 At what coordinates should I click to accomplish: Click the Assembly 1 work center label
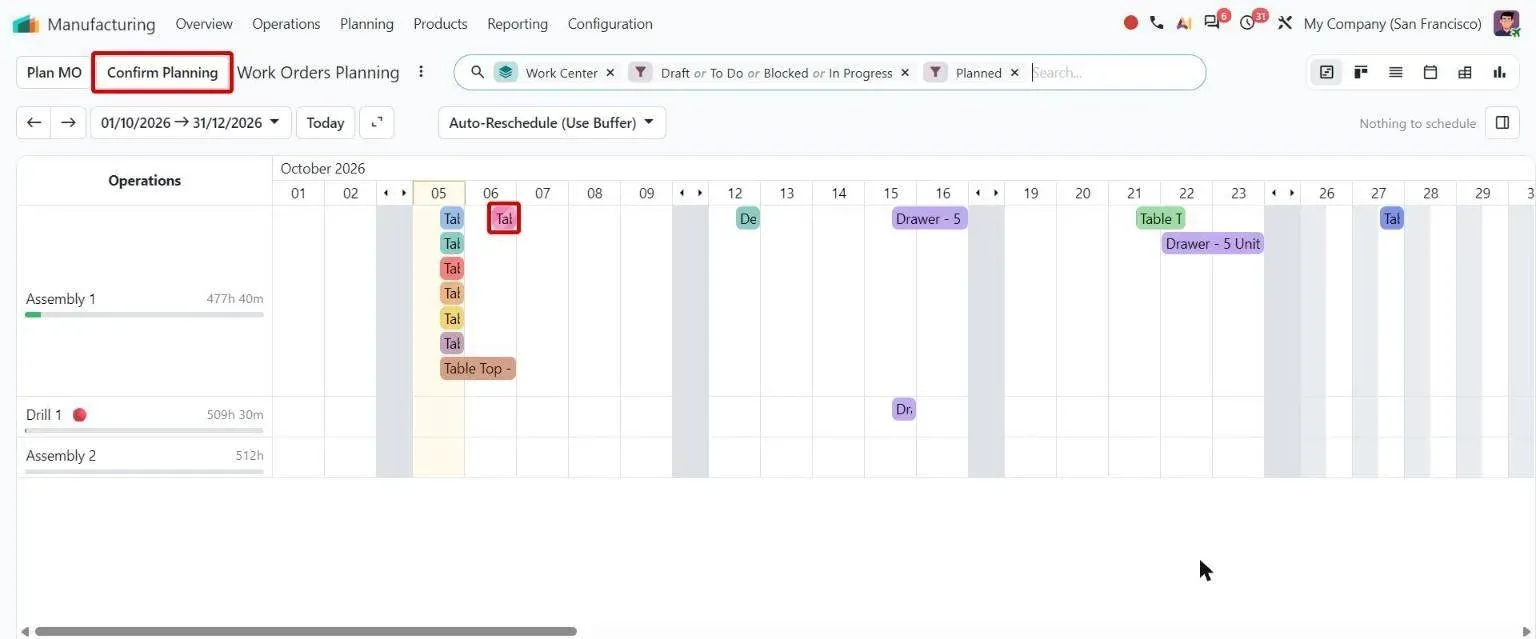click(x=61, y=299)
